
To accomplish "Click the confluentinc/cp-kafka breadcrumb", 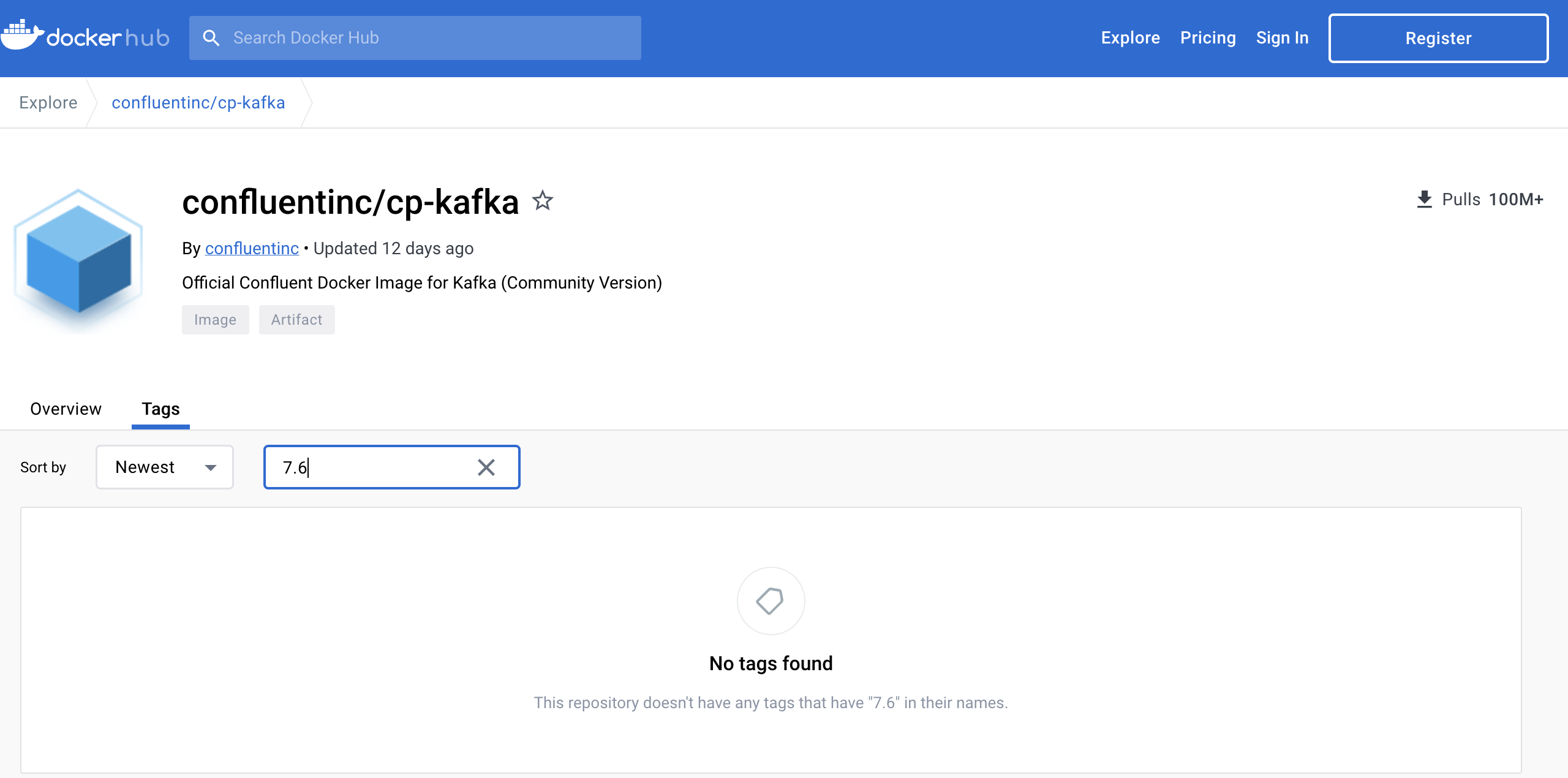I will tap(198, 102).
